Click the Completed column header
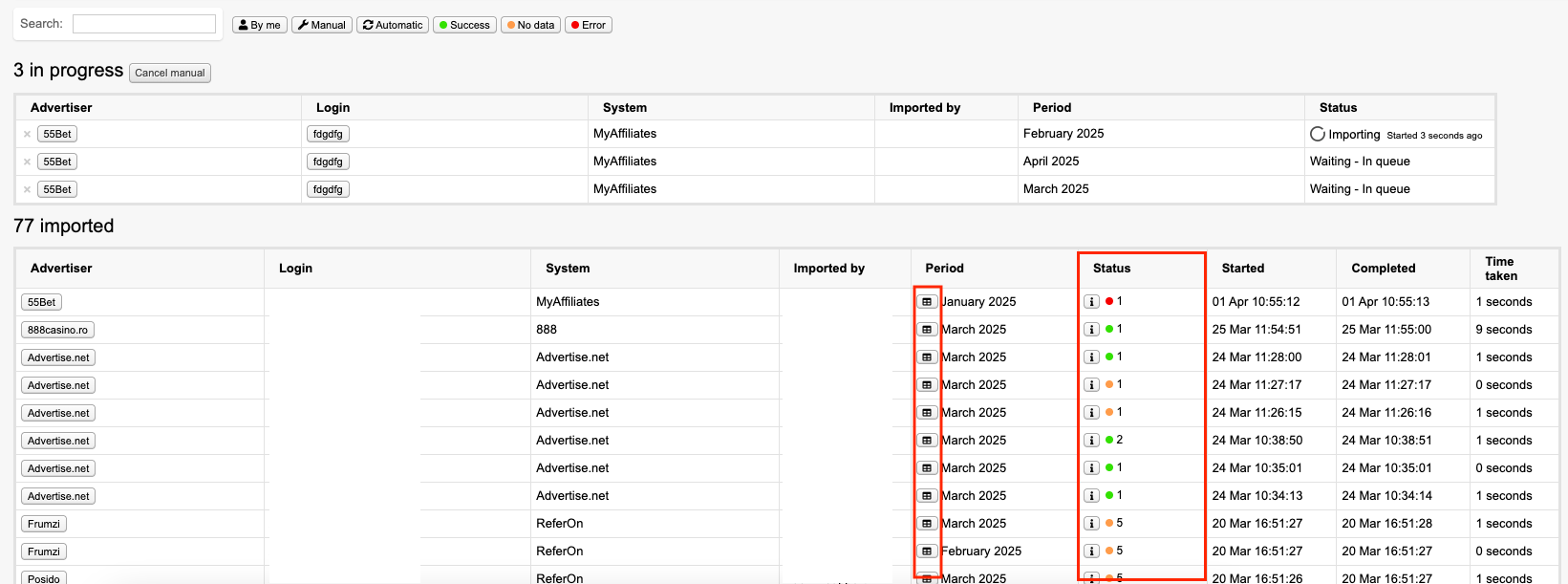This screenshot has width=1568, height=584. (1383, 269)
